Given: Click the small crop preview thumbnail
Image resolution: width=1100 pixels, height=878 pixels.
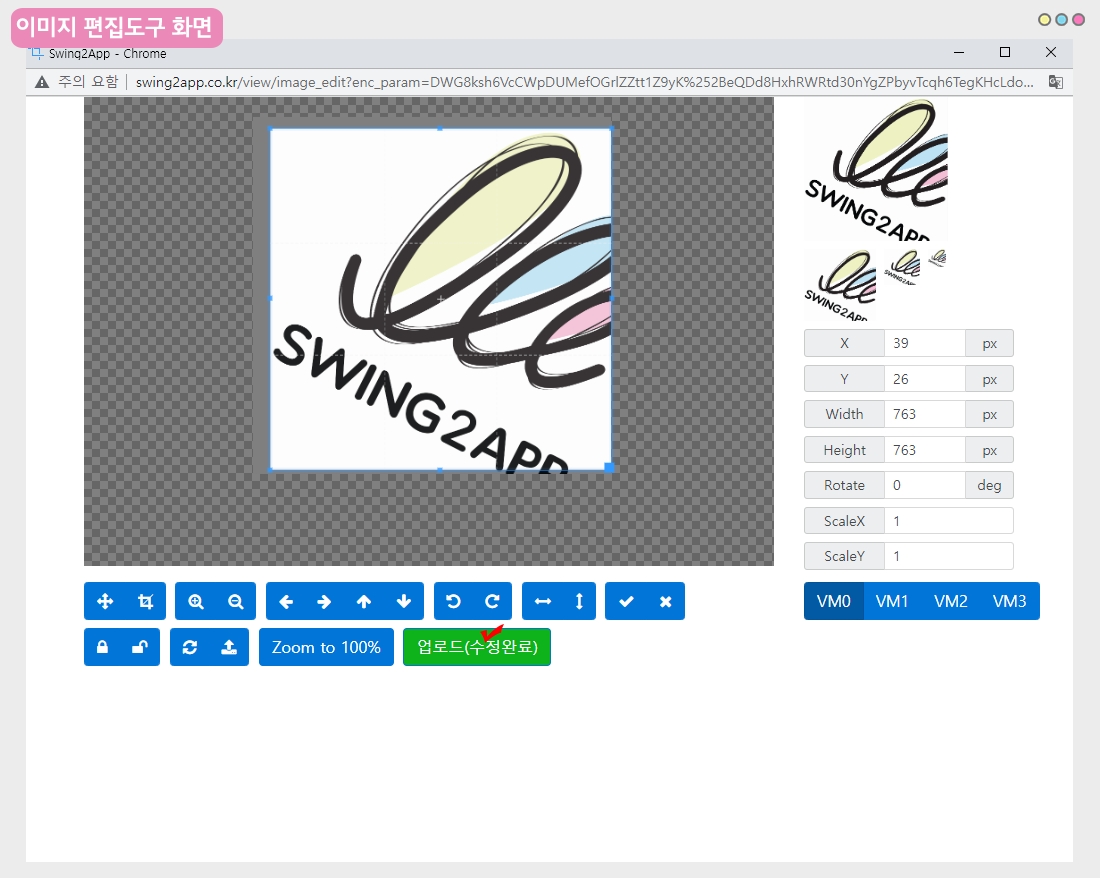Looking at the screenshot, I should pos(901,267).
